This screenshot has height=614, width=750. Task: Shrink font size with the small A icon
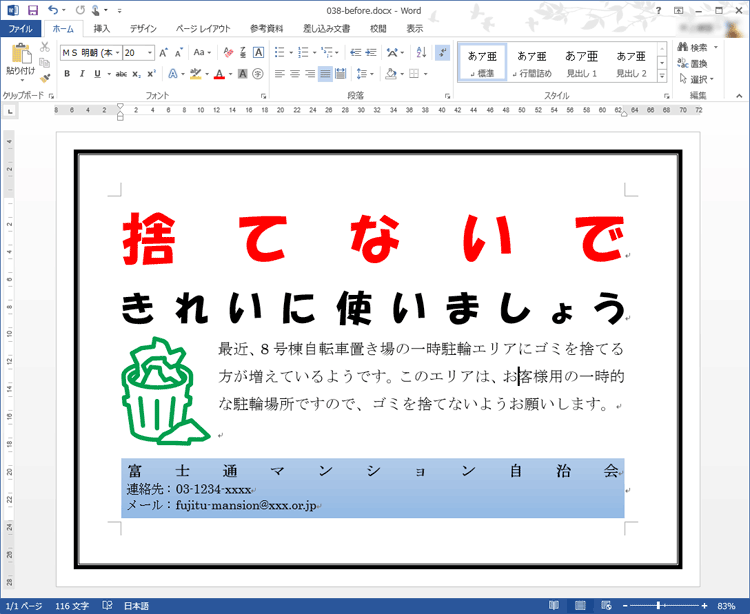pyautogui.click(x=178, y=53)
